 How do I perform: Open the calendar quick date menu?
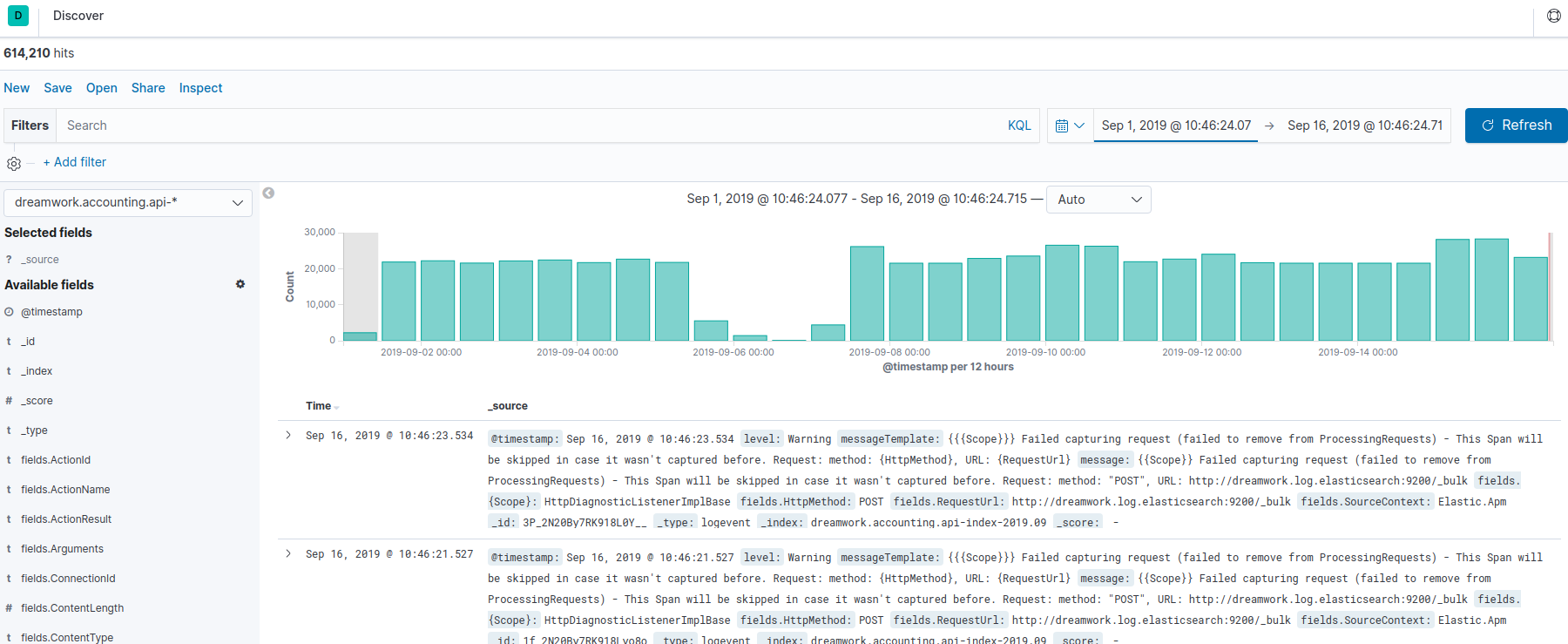(1070, 125)
